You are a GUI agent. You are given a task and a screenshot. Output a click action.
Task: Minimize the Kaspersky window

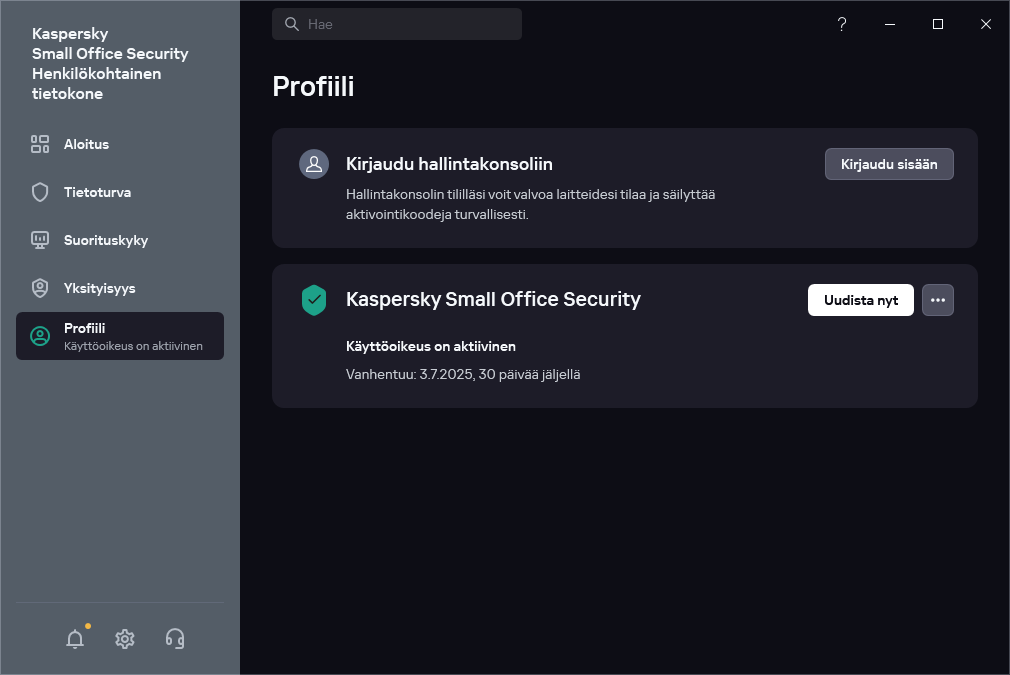tap(890, 24)
